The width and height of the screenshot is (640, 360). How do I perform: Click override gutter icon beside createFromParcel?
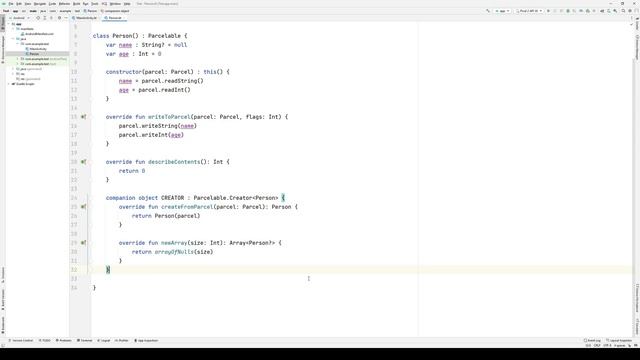83,207
